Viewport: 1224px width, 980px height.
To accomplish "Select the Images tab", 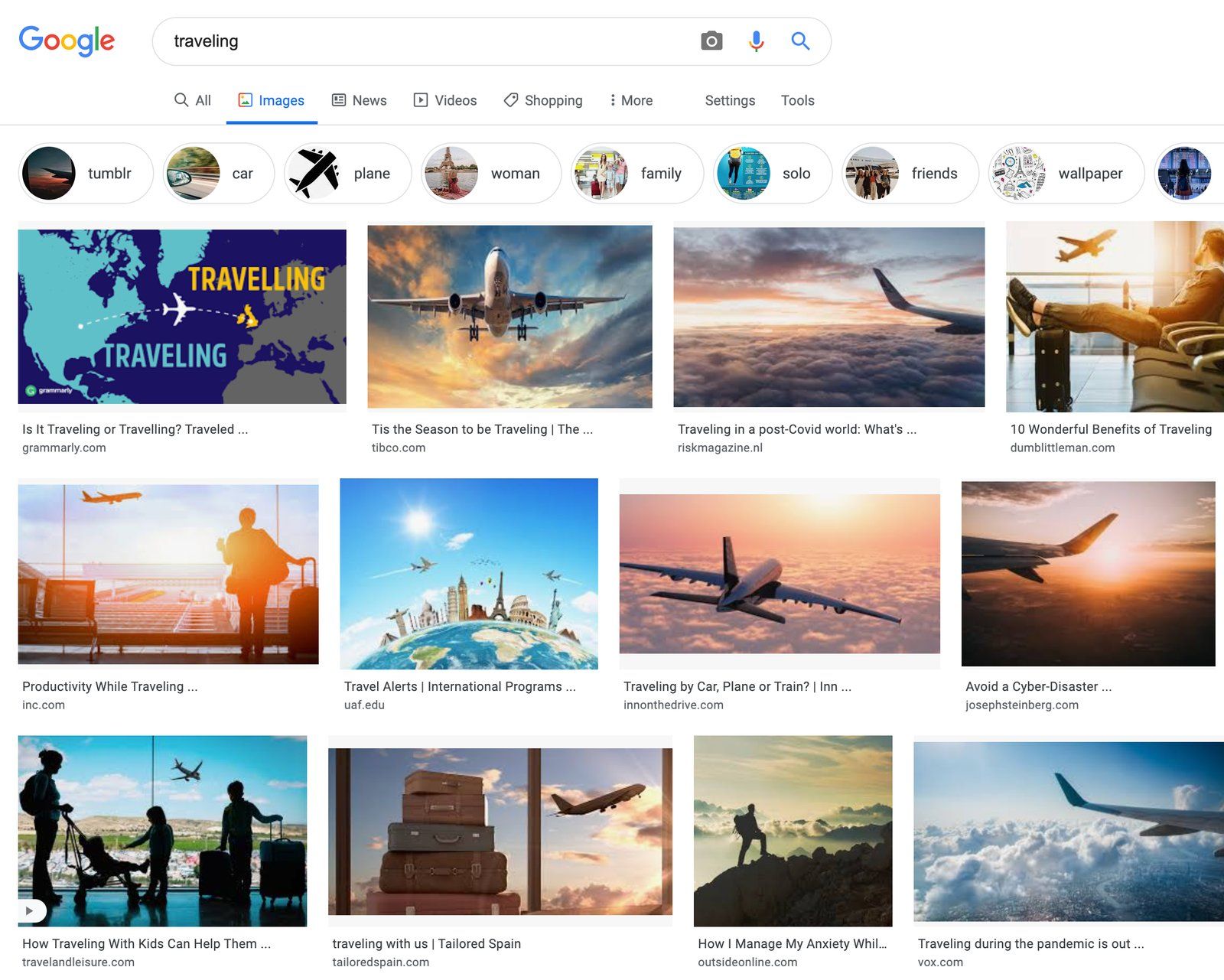I will (x=271, y=100).
